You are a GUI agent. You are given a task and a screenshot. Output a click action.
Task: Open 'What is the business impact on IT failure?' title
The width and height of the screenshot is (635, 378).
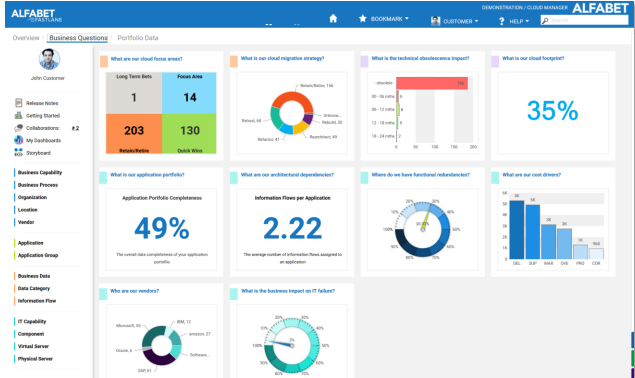288,291
